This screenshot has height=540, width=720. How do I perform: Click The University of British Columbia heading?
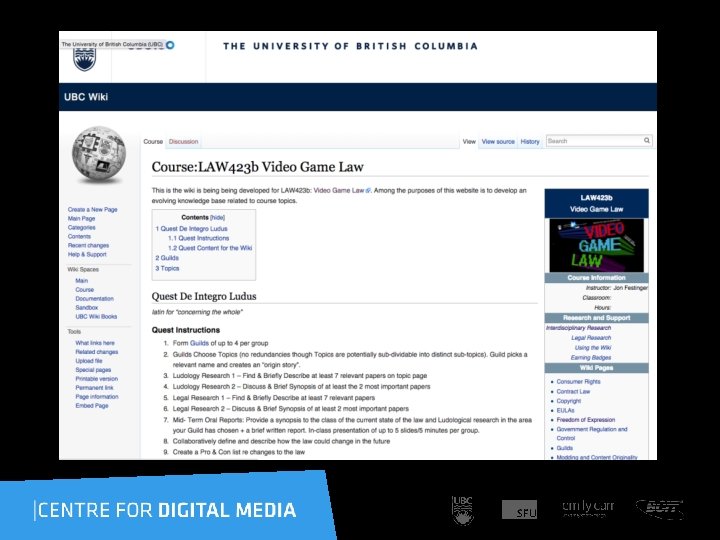point(350,46)
